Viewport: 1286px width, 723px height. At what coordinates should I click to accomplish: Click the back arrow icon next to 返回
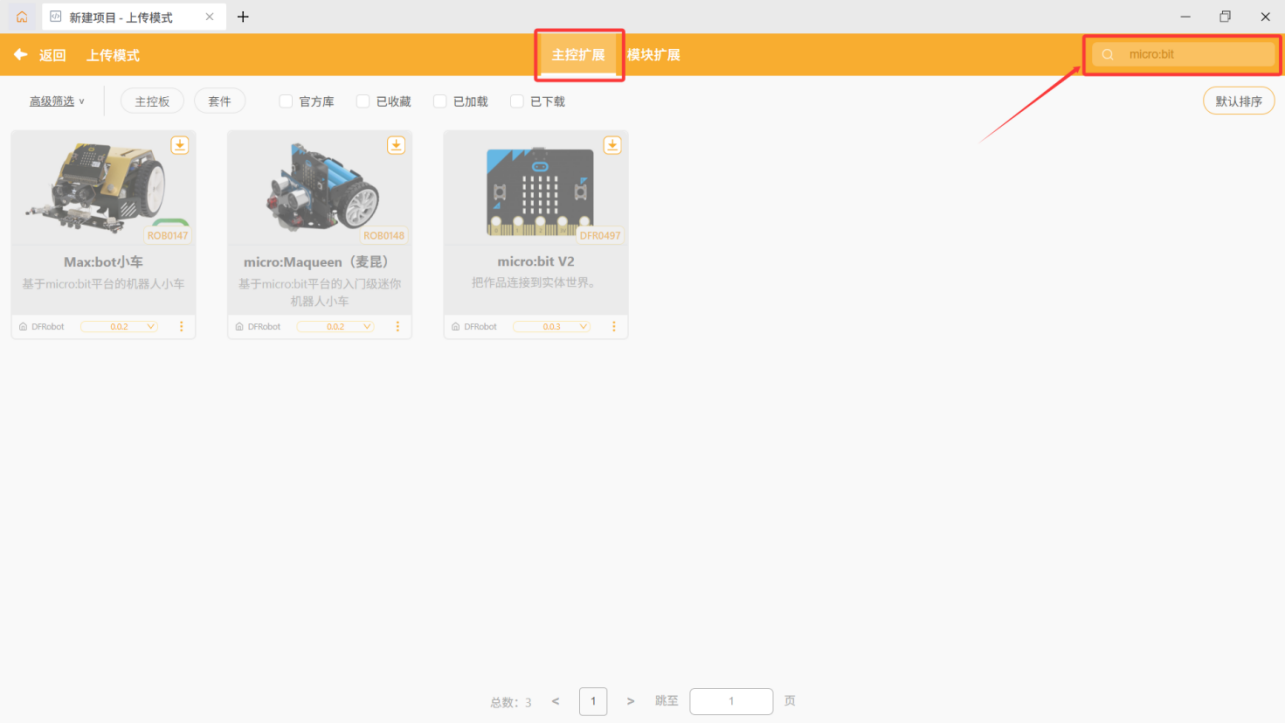pos(20,55)
